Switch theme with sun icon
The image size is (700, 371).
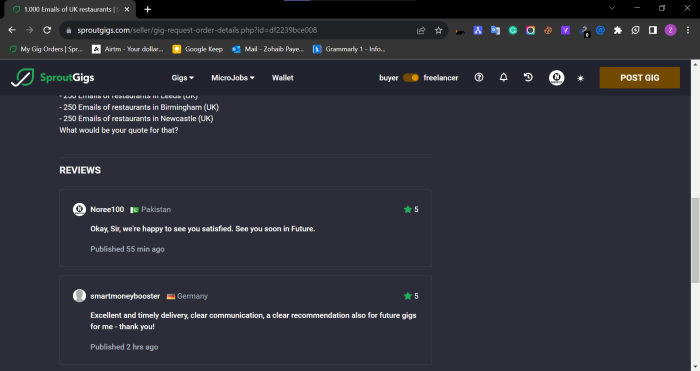click(x=580, y=78)
